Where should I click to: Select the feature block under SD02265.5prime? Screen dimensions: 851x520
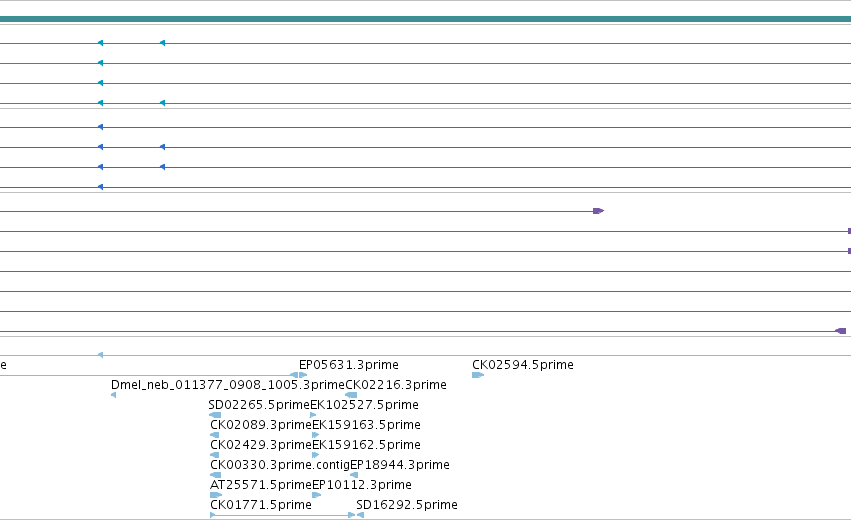[x=215, y=415]
